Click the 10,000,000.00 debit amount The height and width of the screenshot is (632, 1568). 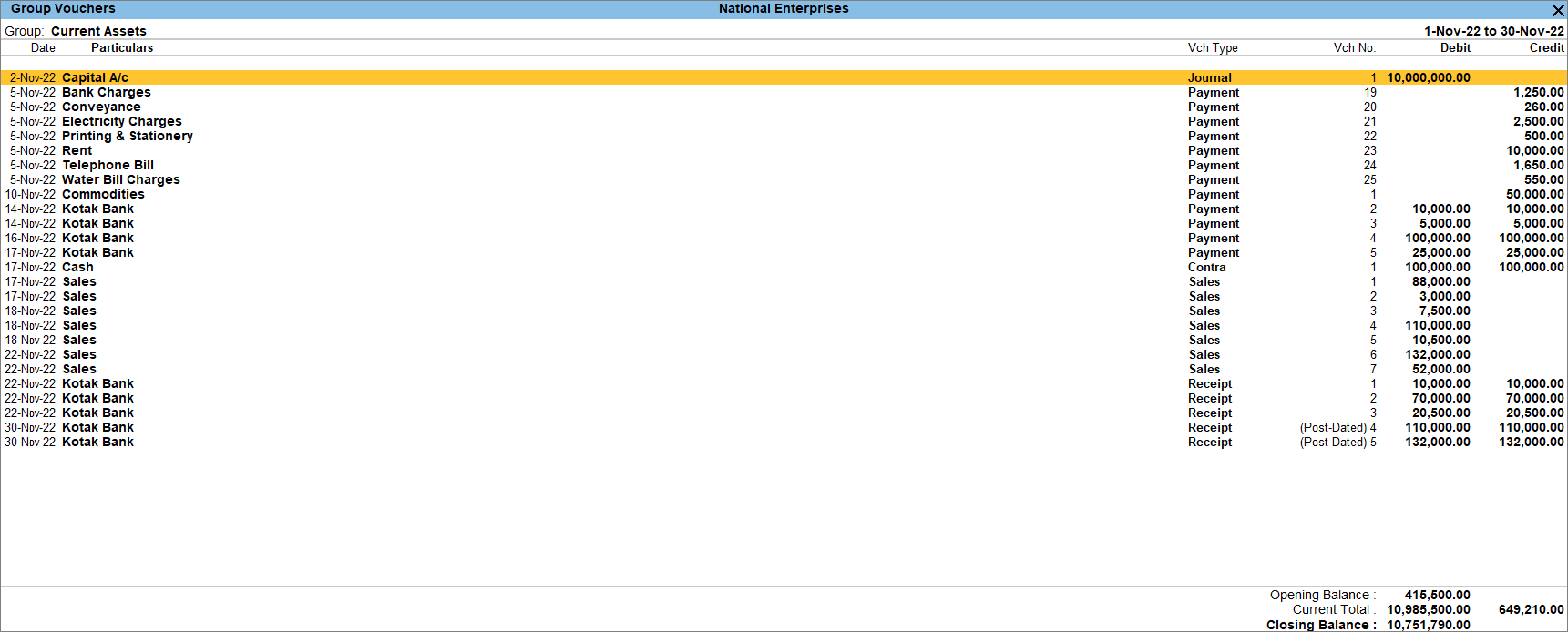pos(1429,77)
